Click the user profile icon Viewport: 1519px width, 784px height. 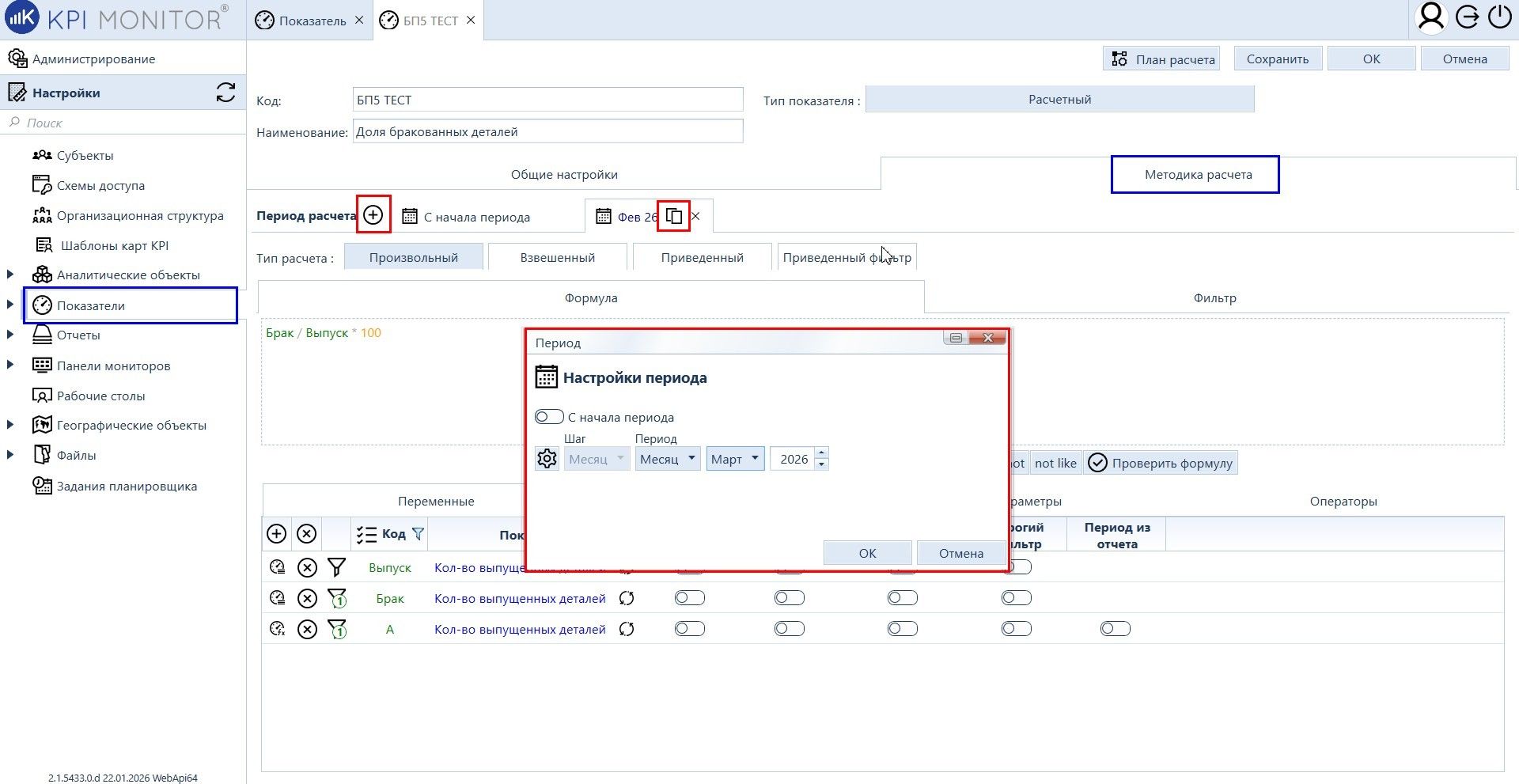click(1430, 17)
